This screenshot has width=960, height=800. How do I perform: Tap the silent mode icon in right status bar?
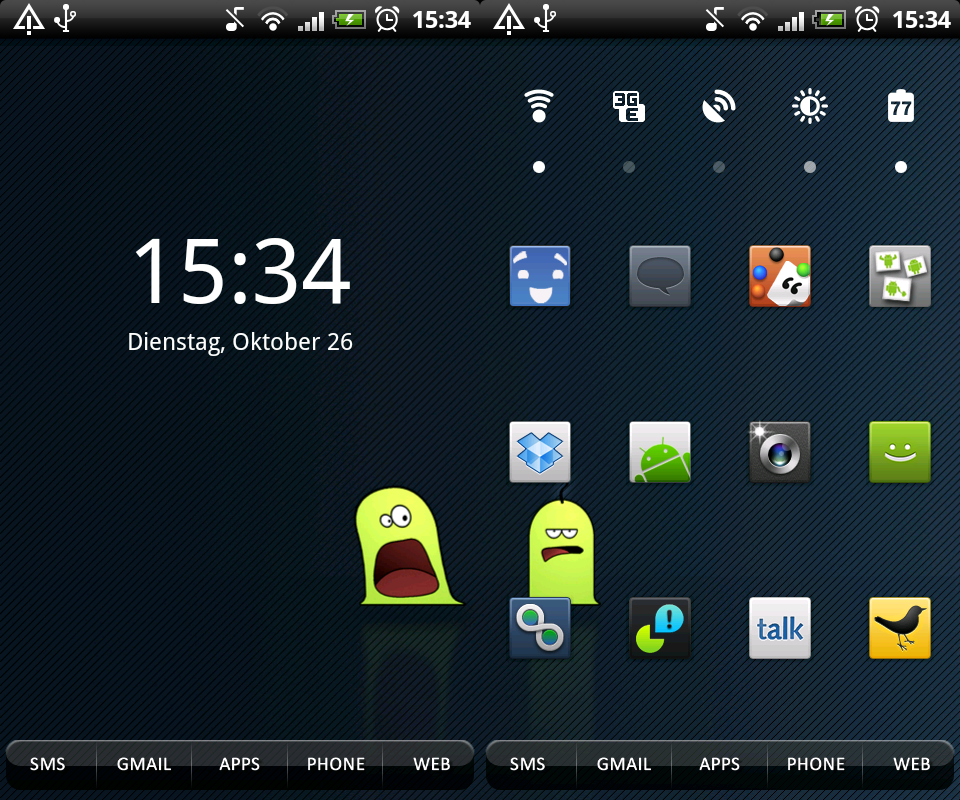point(714,20)
